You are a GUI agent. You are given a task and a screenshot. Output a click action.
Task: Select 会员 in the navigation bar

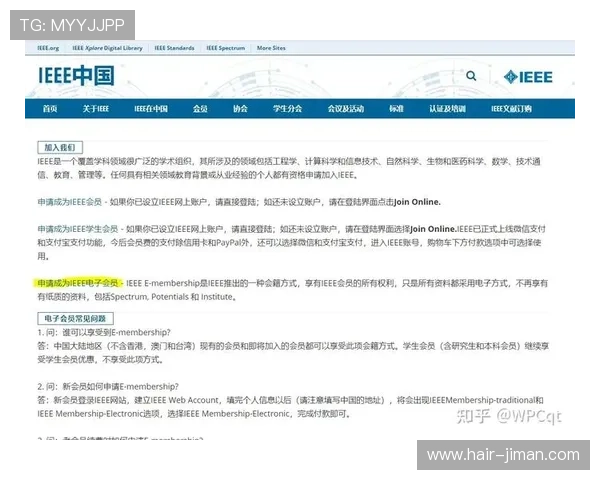[x=200, y=109]
